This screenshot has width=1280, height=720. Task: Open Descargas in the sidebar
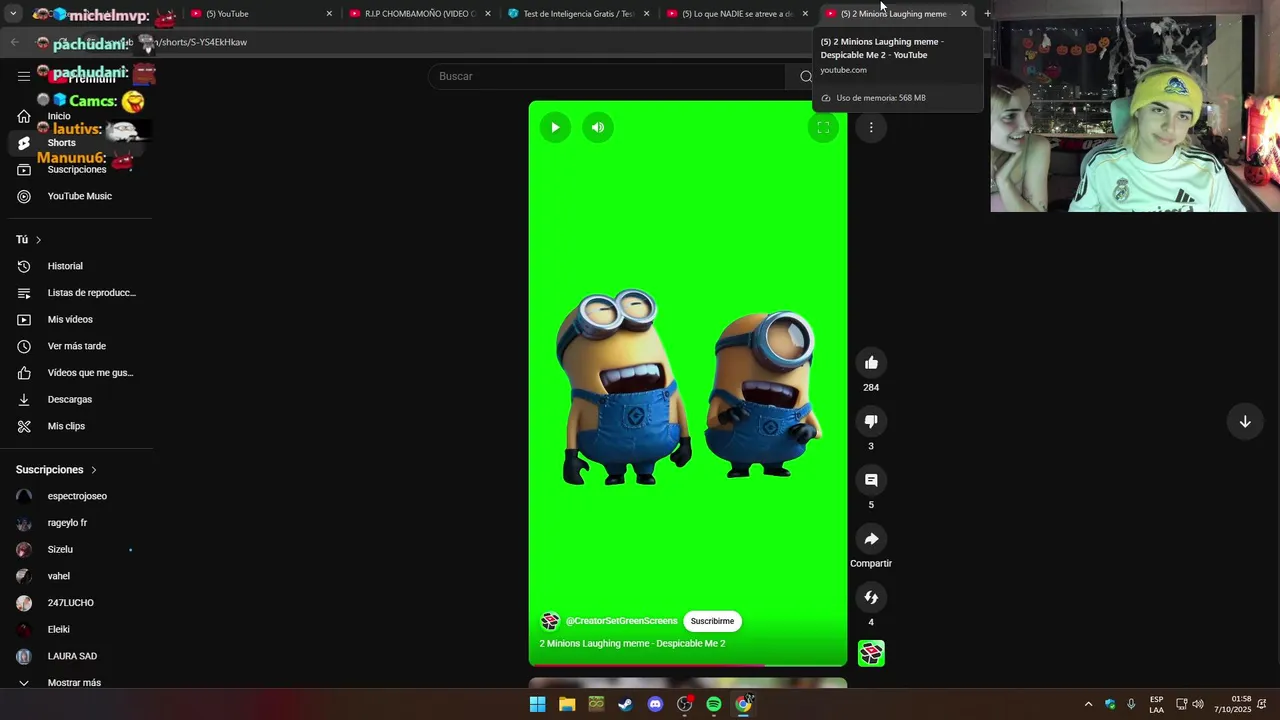(x=76, y=399)
